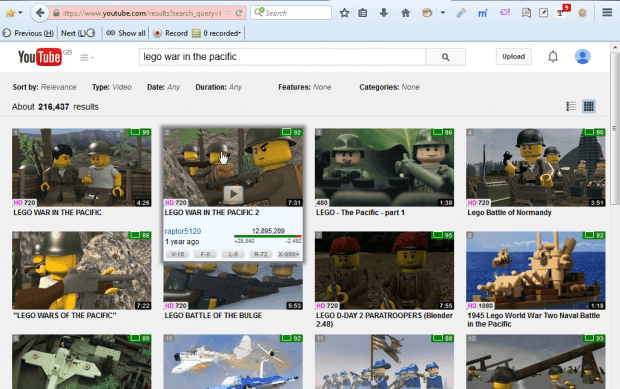Open the Date Any filter

163,87
